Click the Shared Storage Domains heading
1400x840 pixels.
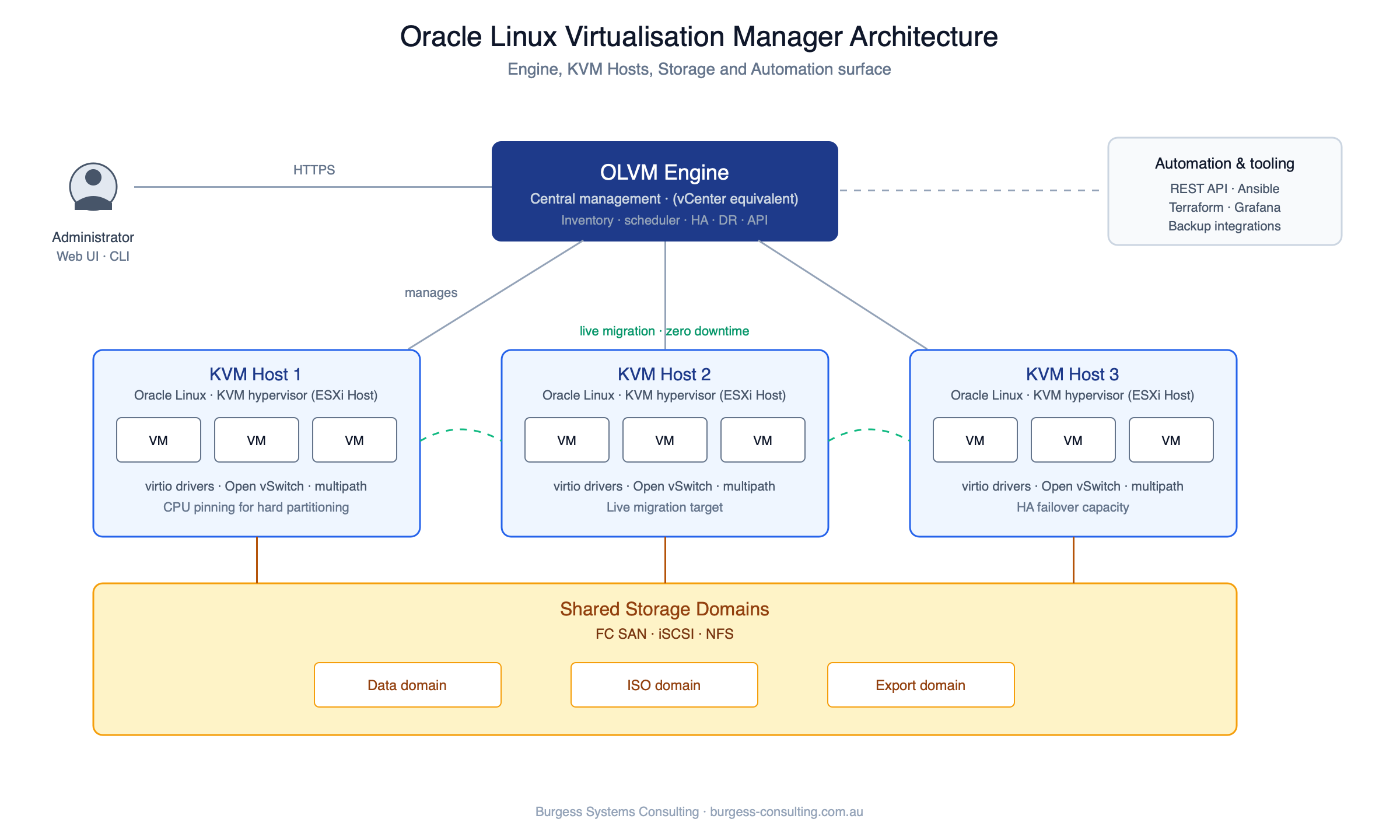(664, 609)
